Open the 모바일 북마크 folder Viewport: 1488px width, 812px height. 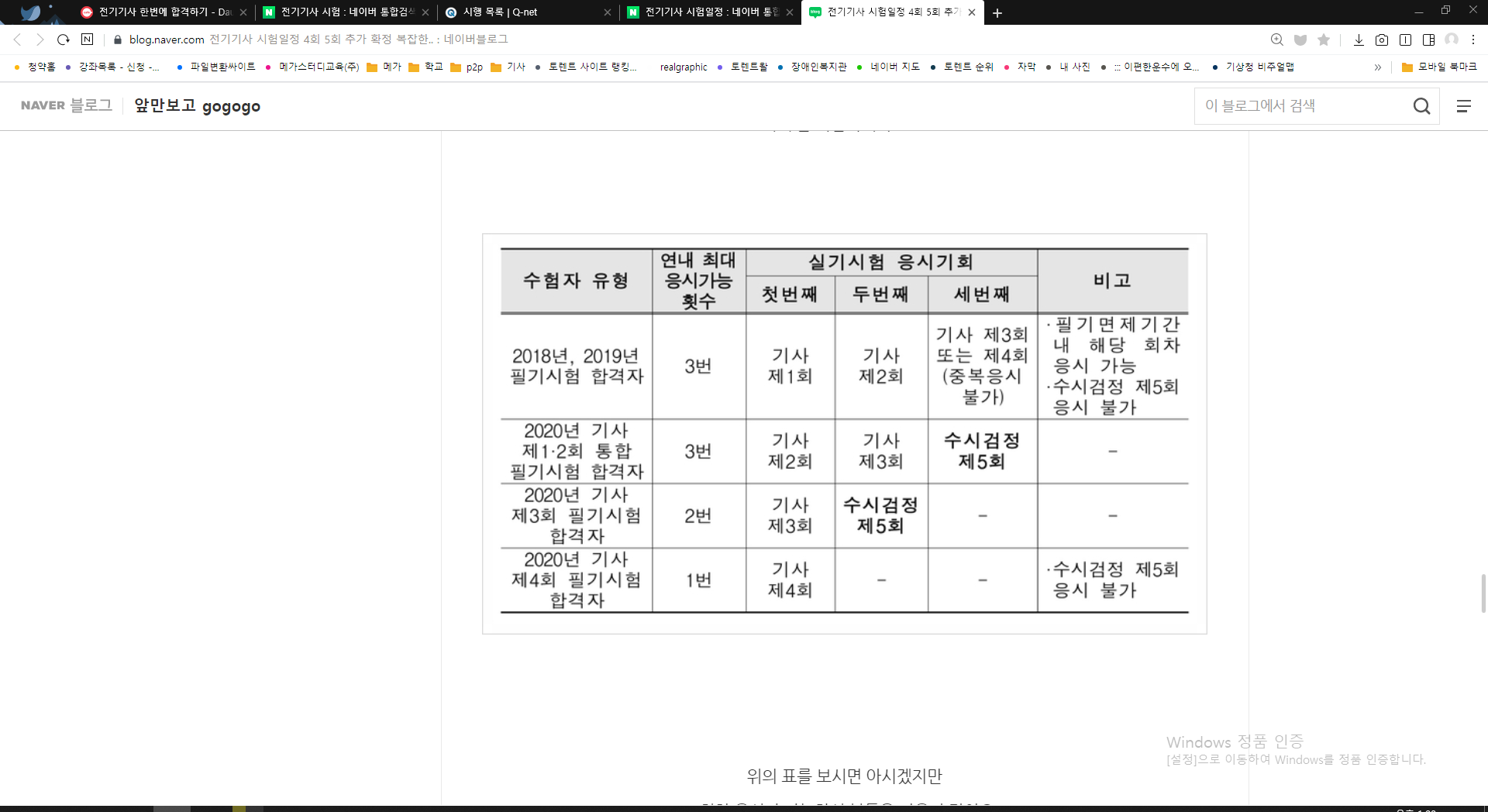[x=1439, y=67]
